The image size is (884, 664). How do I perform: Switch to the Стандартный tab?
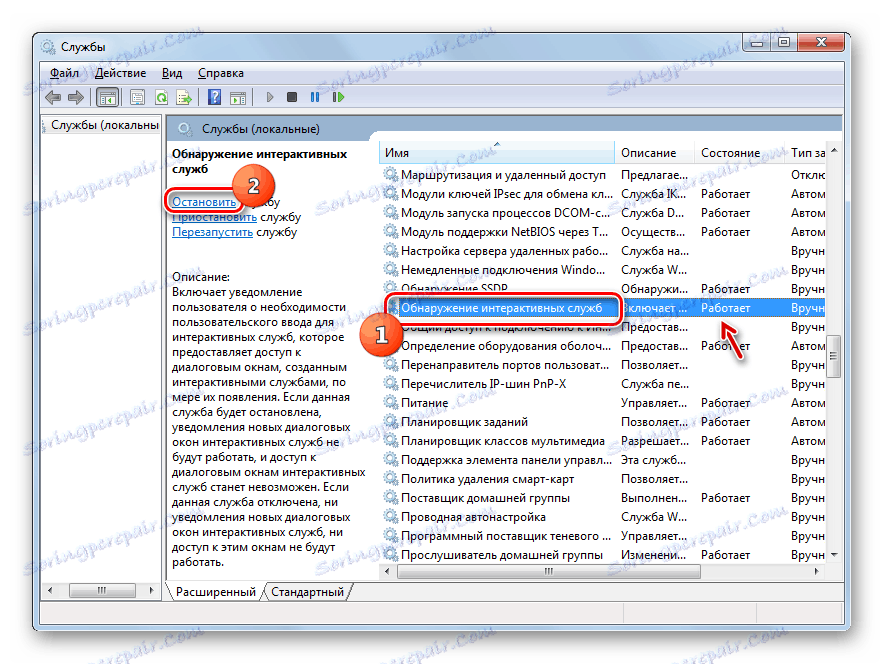point(307,592)
